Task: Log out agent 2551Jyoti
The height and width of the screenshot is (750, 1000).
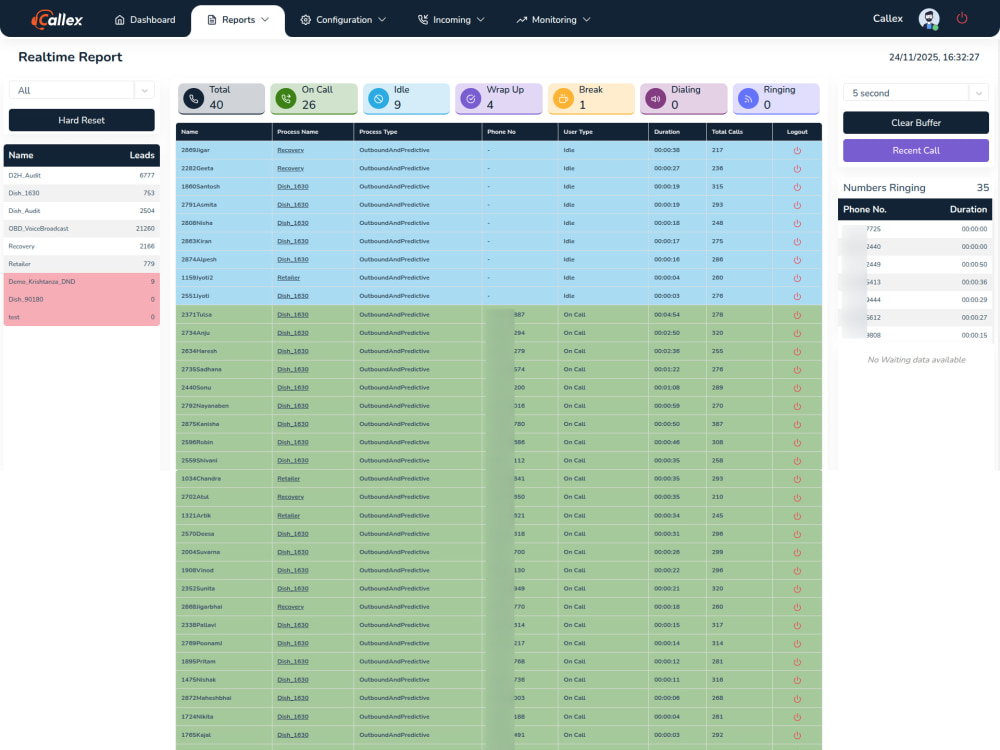Action: (797, 297)
